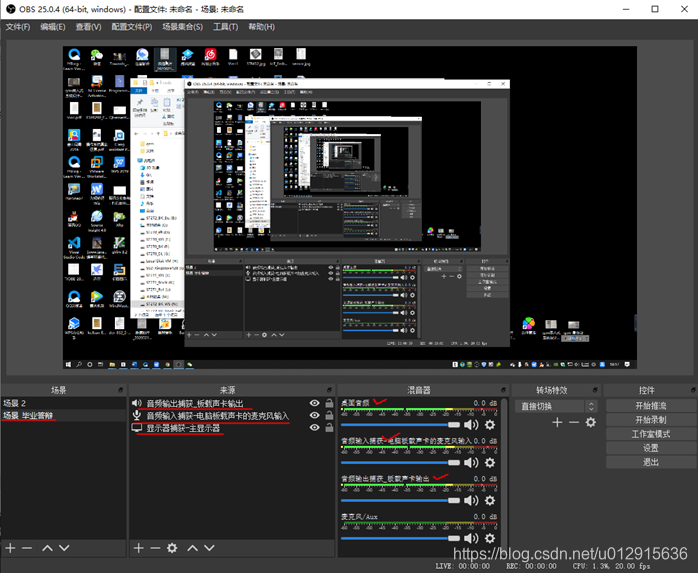This screenshot has width=698, height=573.
Task: Select scene 场景 2
Action: [x=64, y=403]
